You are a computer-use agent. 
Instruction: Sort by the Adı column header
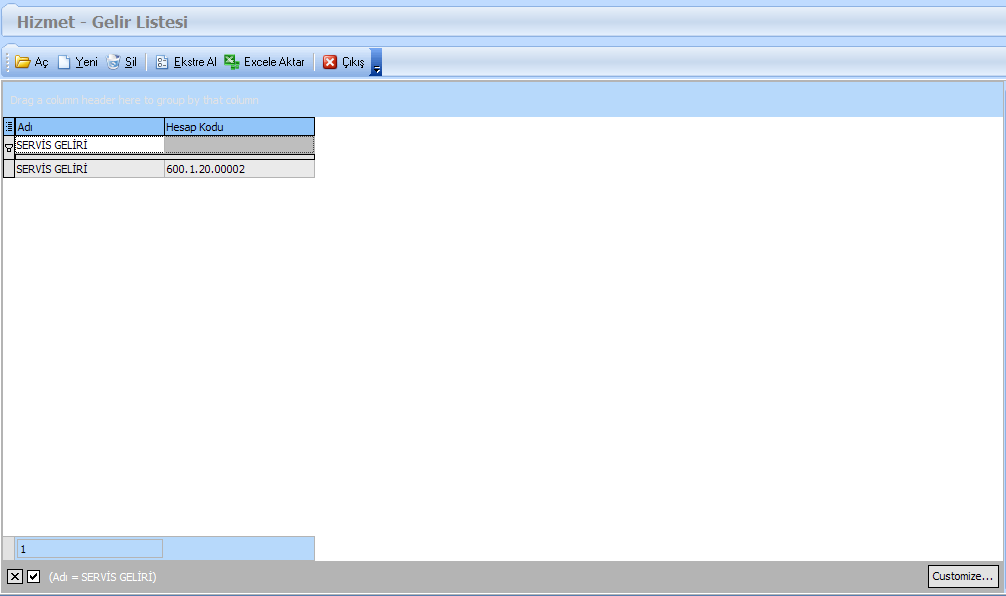point(89,127)
